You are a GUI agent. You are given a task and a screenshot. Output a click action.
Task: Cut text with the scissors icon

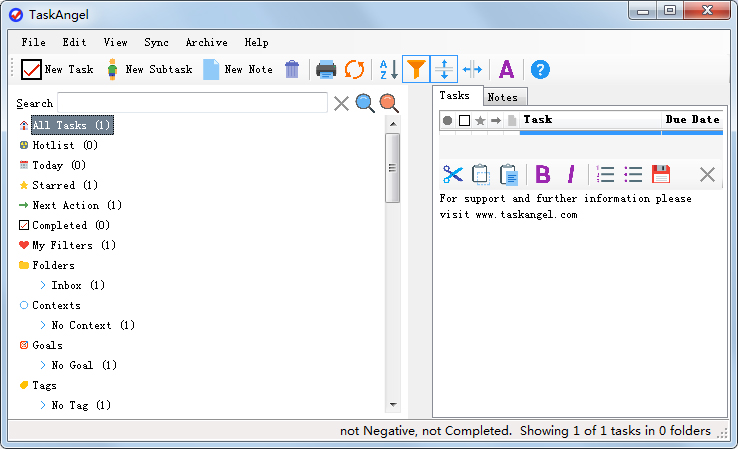point(453,174)
